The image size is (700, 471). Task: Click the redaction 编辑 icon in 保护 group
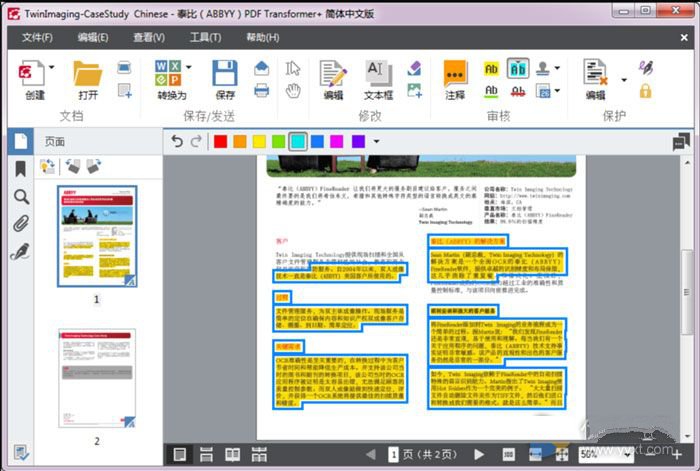click(x=596, y=73)
